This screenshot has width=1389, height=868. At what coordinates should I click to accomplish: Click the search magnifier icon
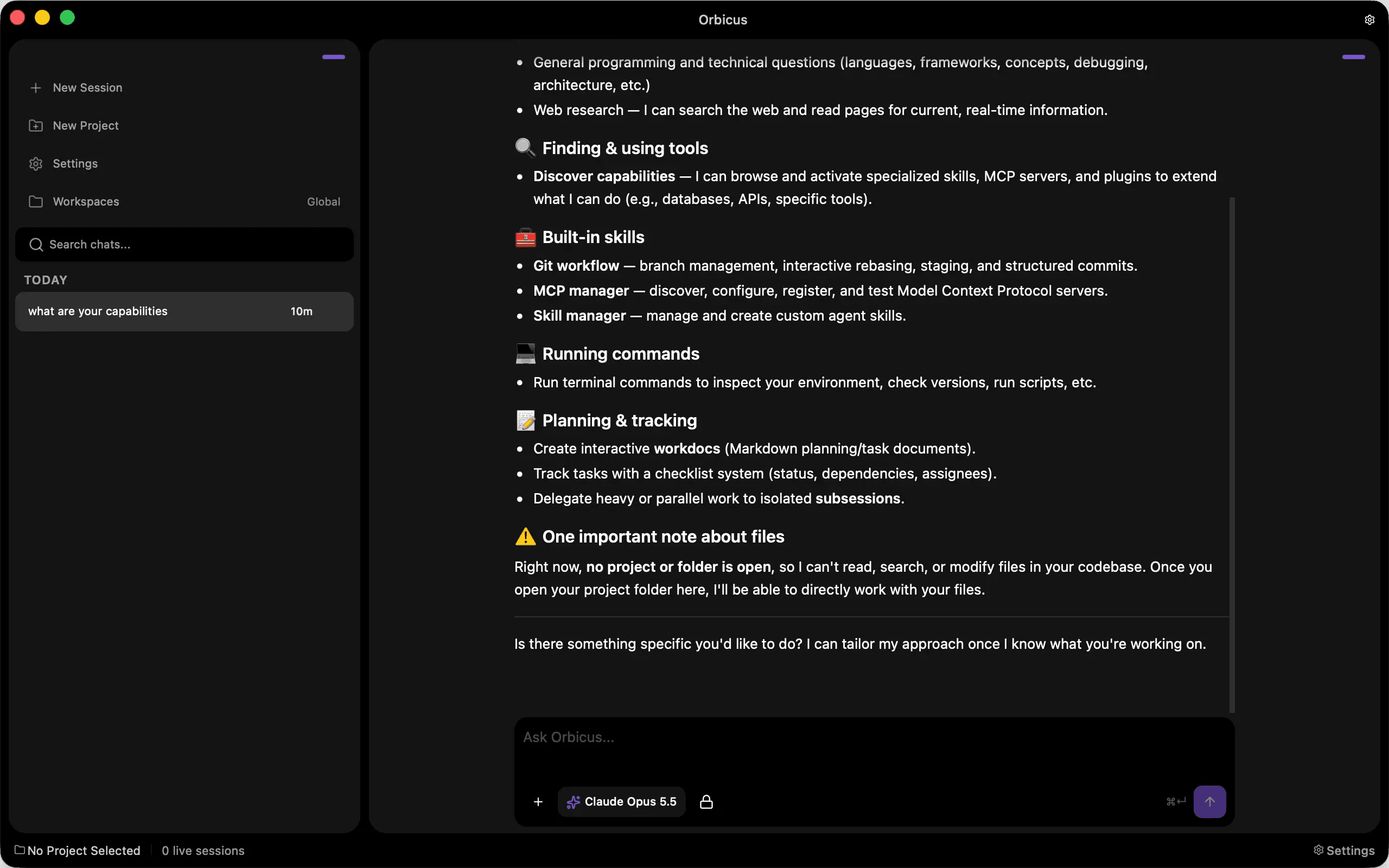(x=36, y=245)
